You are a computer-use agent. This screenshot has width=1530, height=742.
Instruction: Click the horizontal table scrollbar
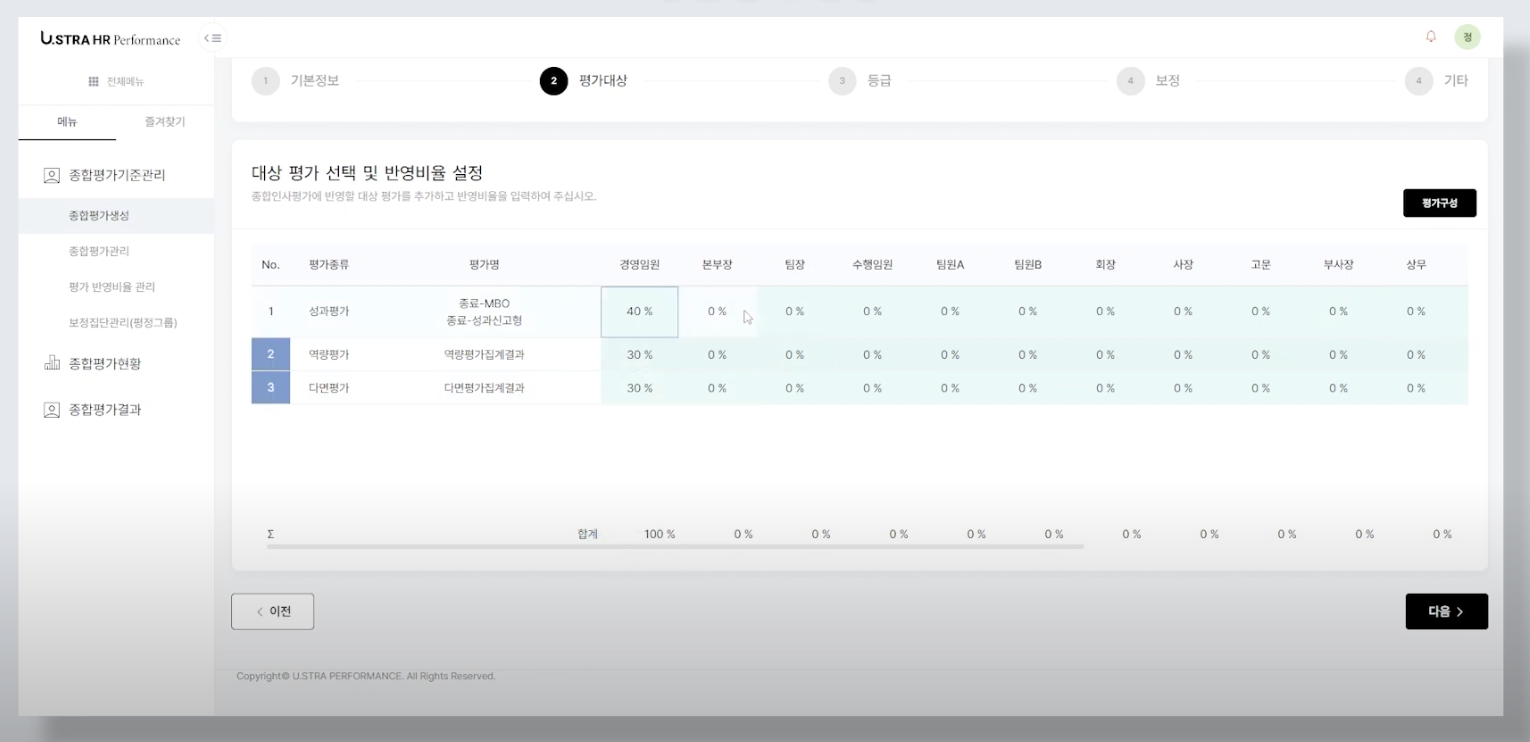(675, 547)
